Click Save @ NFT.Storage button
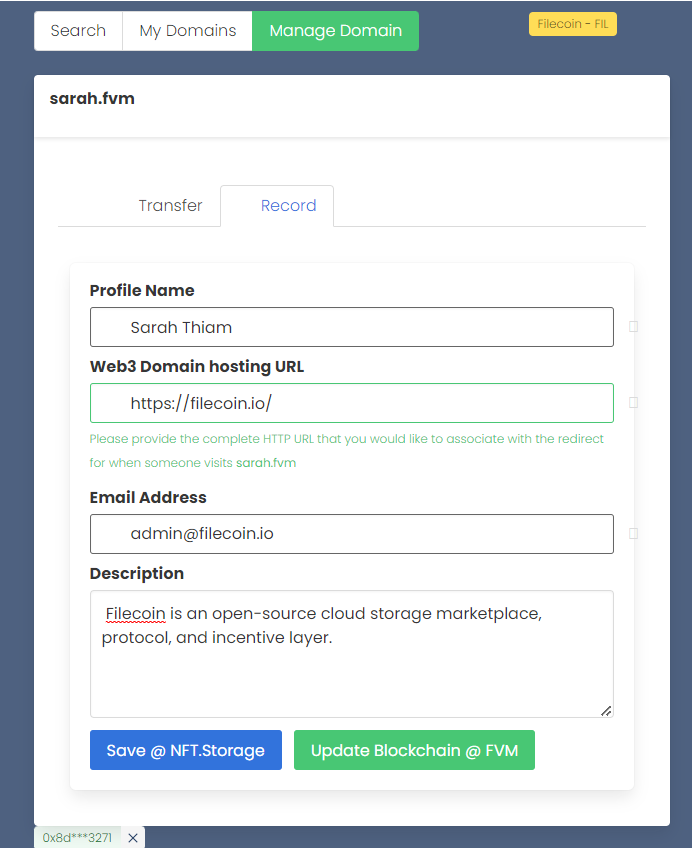The height and width of the screenshot is (848, 692). tap(186, 750)
